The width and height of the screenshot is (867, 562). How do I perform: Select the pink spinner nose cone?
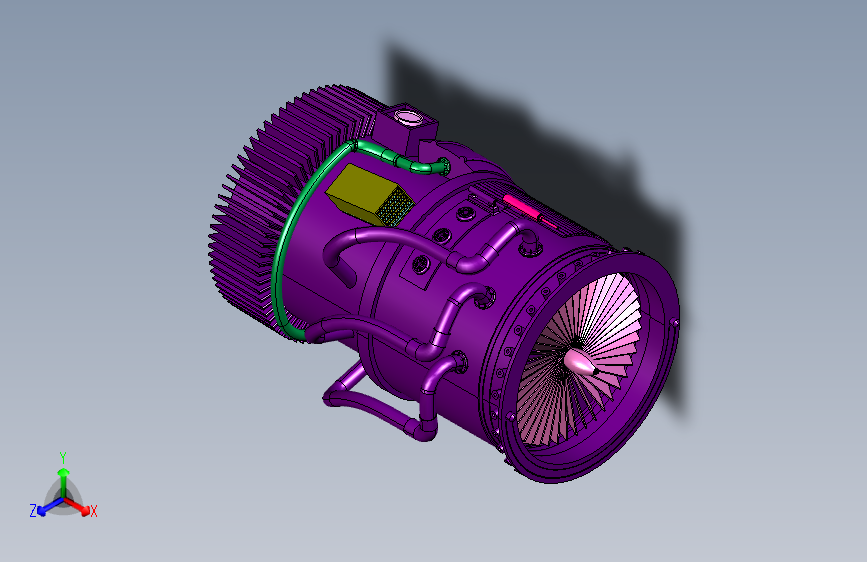coord(580,362)
